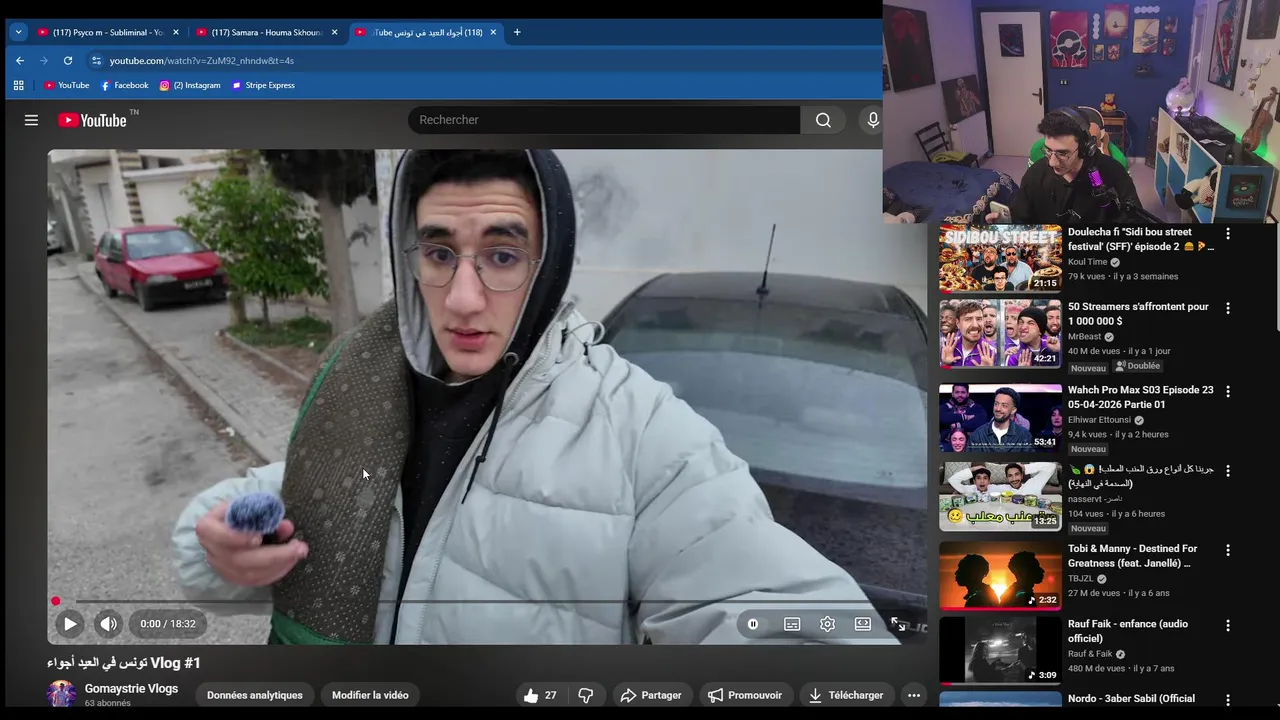Screen dimensions: 1280x720
Task: Open more actions under the video
Action: click(913, 695)
